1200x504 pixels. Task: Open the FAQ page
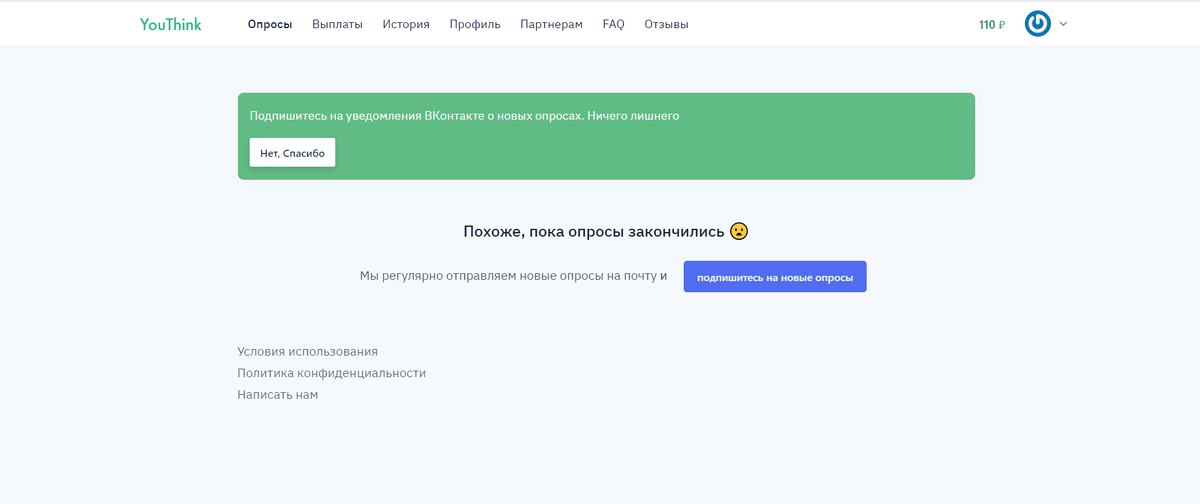point(613,24)
